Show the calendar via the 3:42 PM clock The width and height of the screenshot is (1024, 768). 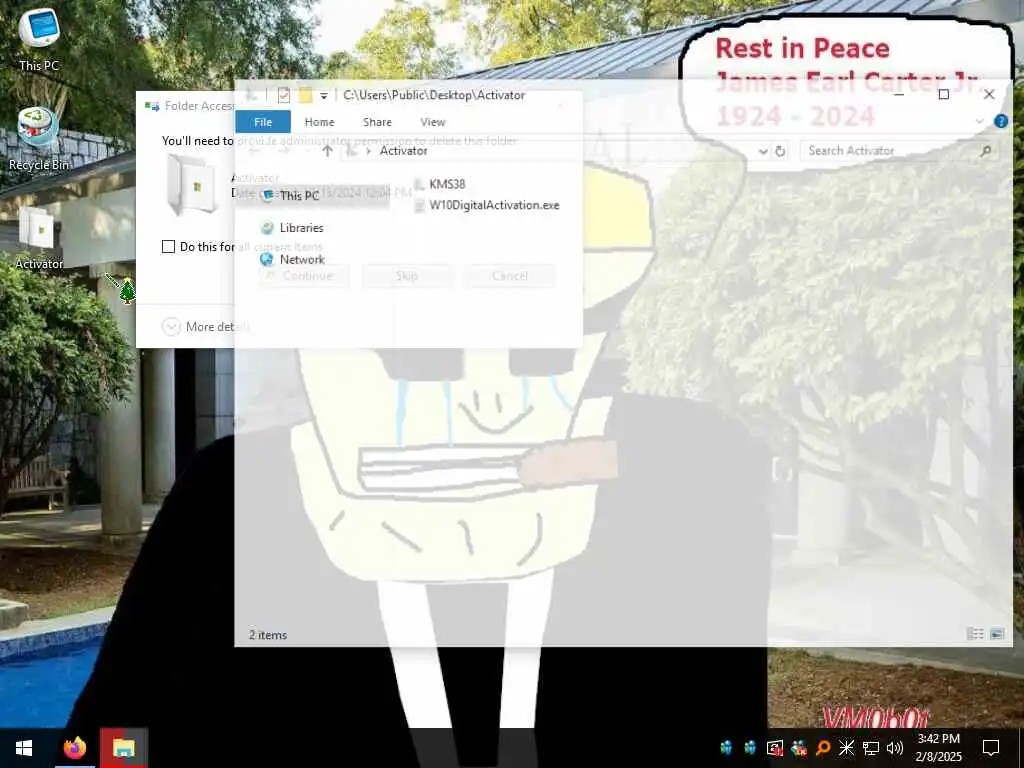click(x=938, y=748)
